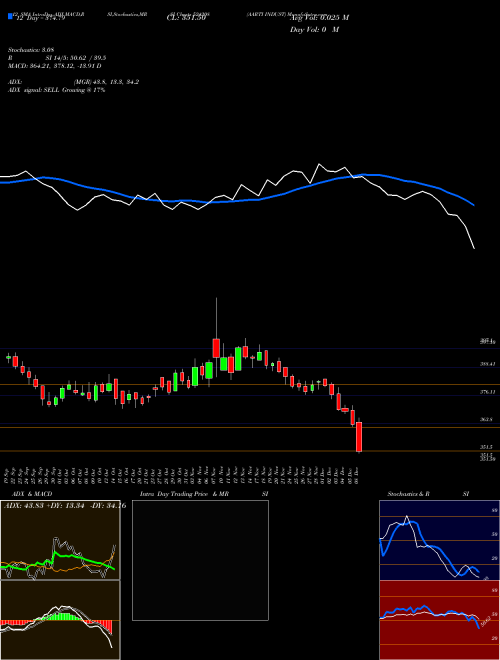Click the 388.41 price axis label

click(488, 364)
